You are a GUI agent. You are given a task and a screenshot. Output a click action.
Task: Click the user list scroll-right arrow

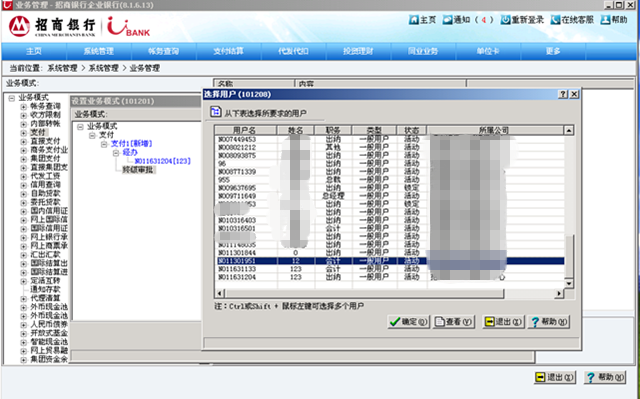point(559,293)
